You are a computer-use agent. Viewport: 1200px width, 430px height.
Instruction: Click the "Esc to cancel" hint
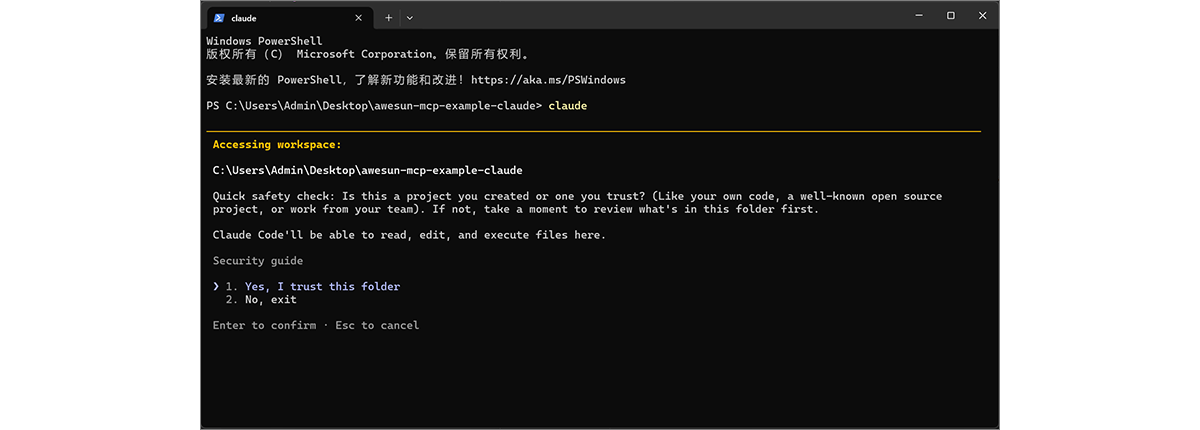[x=377, y=326]
